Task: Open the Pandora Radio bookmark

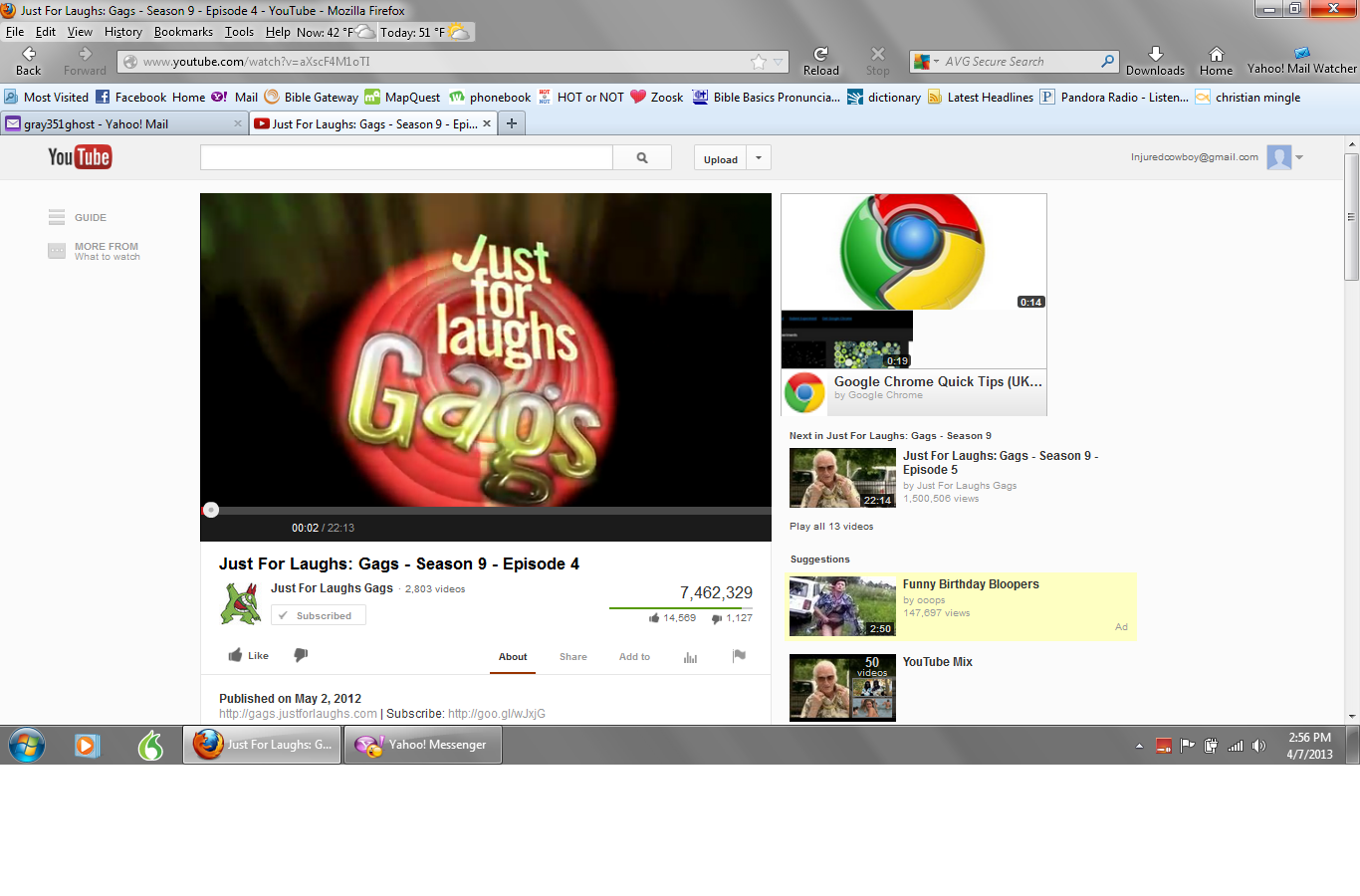Action: tap(1114, 98)
